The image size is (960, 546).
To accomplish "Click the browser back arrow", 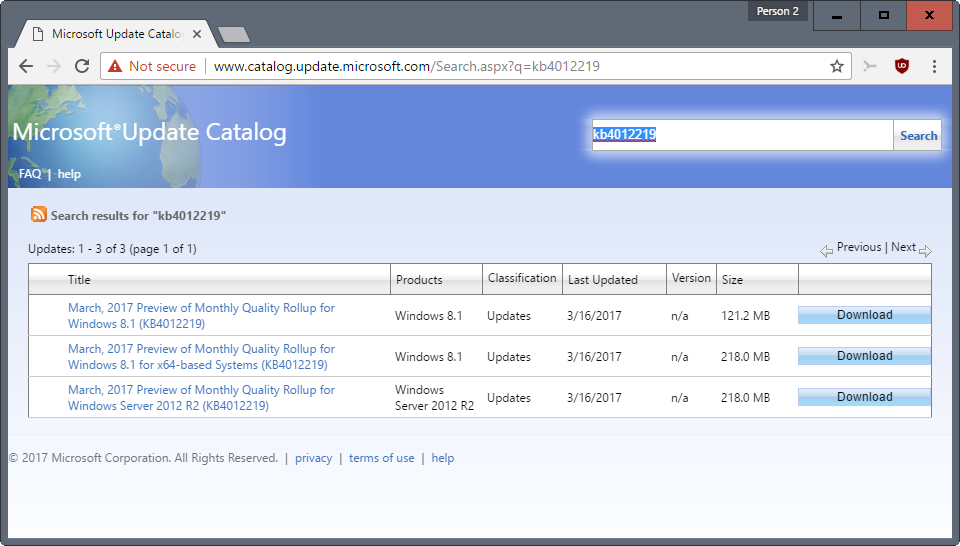I will coord(26,66).
